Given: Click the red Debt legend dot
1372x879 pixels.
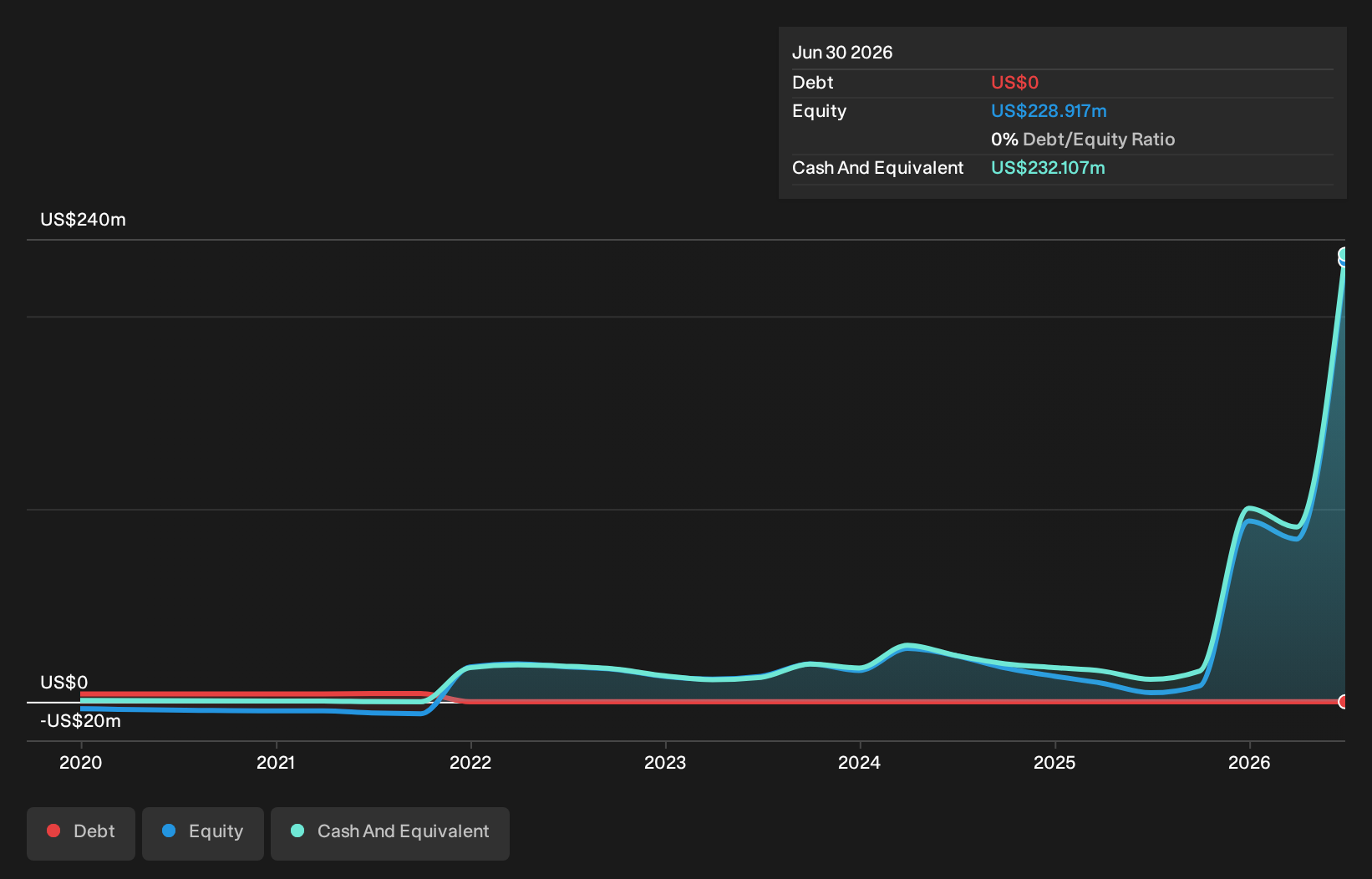Looking at the screenshot, I should tap(53, 831).
